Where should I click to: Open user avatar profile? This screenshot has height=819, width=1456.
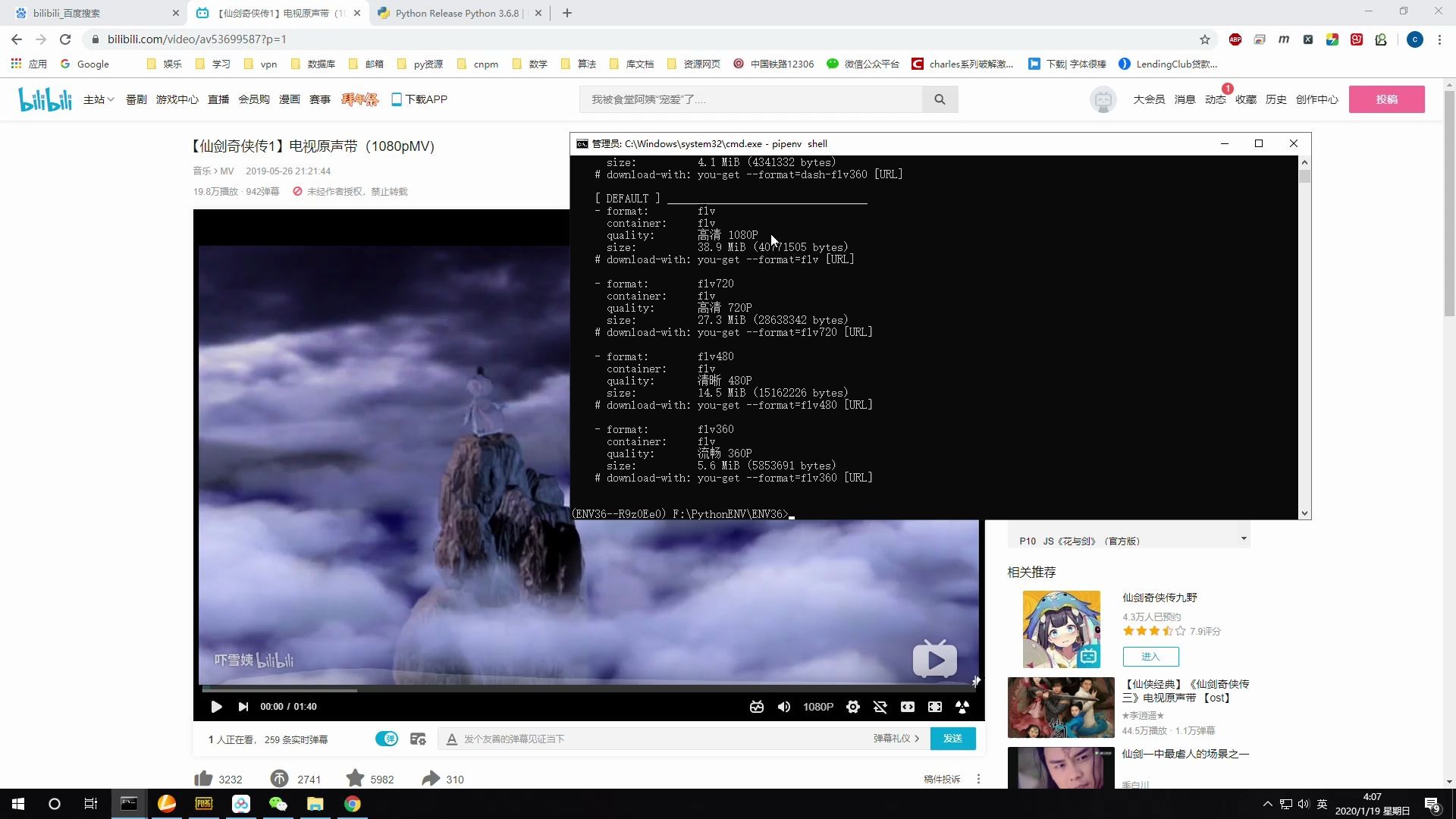(x=1103, y=99)
